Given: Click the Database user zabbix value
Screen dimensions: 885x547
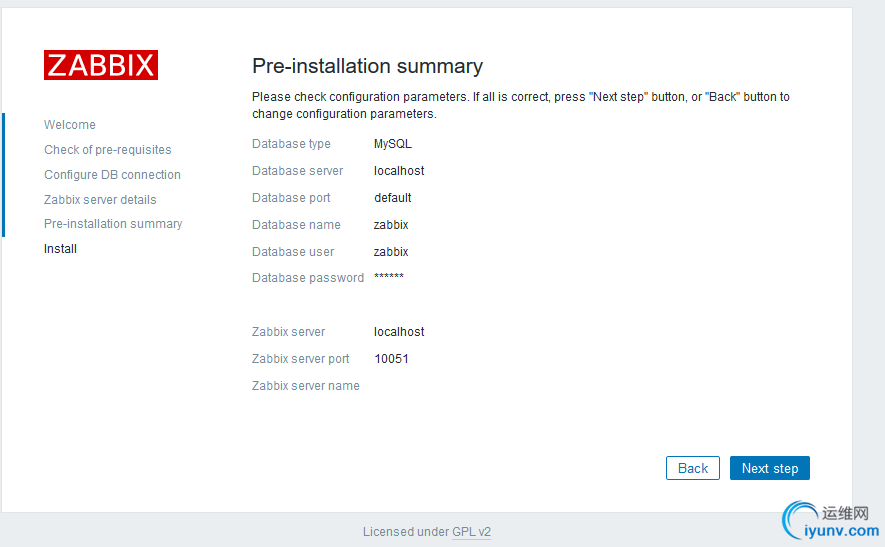Looking at the screenshot, I should 391,252.
